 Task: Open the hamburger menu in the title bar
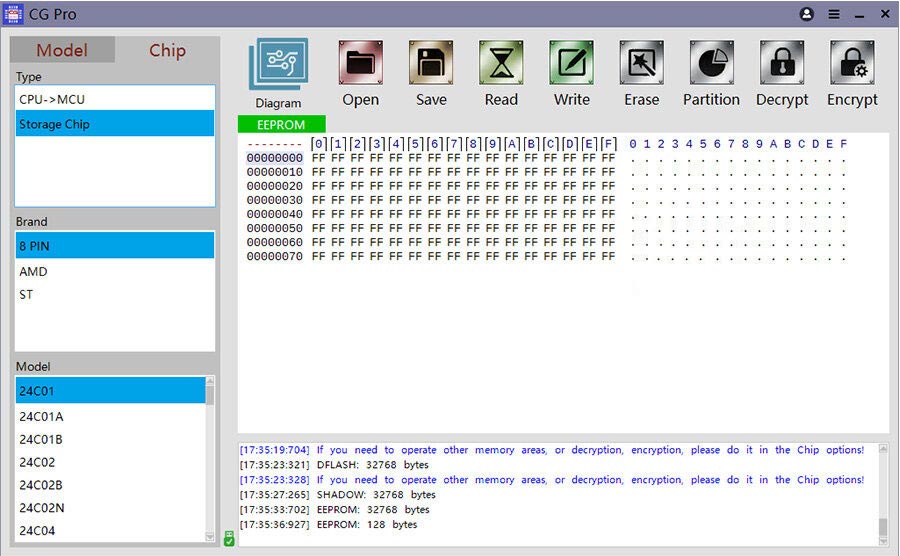tap(834, 15)
